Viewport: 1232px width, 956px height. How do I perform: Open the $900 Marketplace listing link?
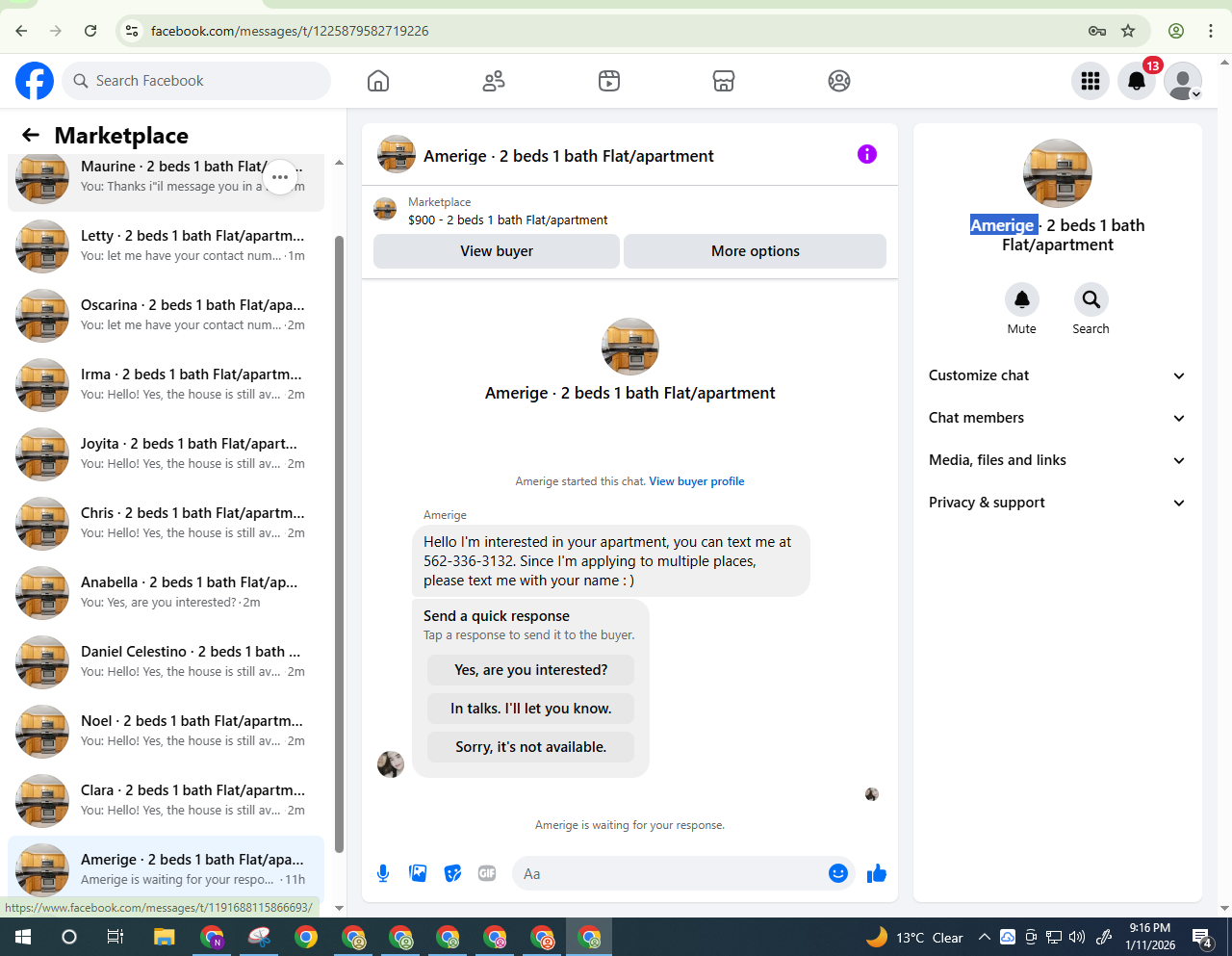508,220
